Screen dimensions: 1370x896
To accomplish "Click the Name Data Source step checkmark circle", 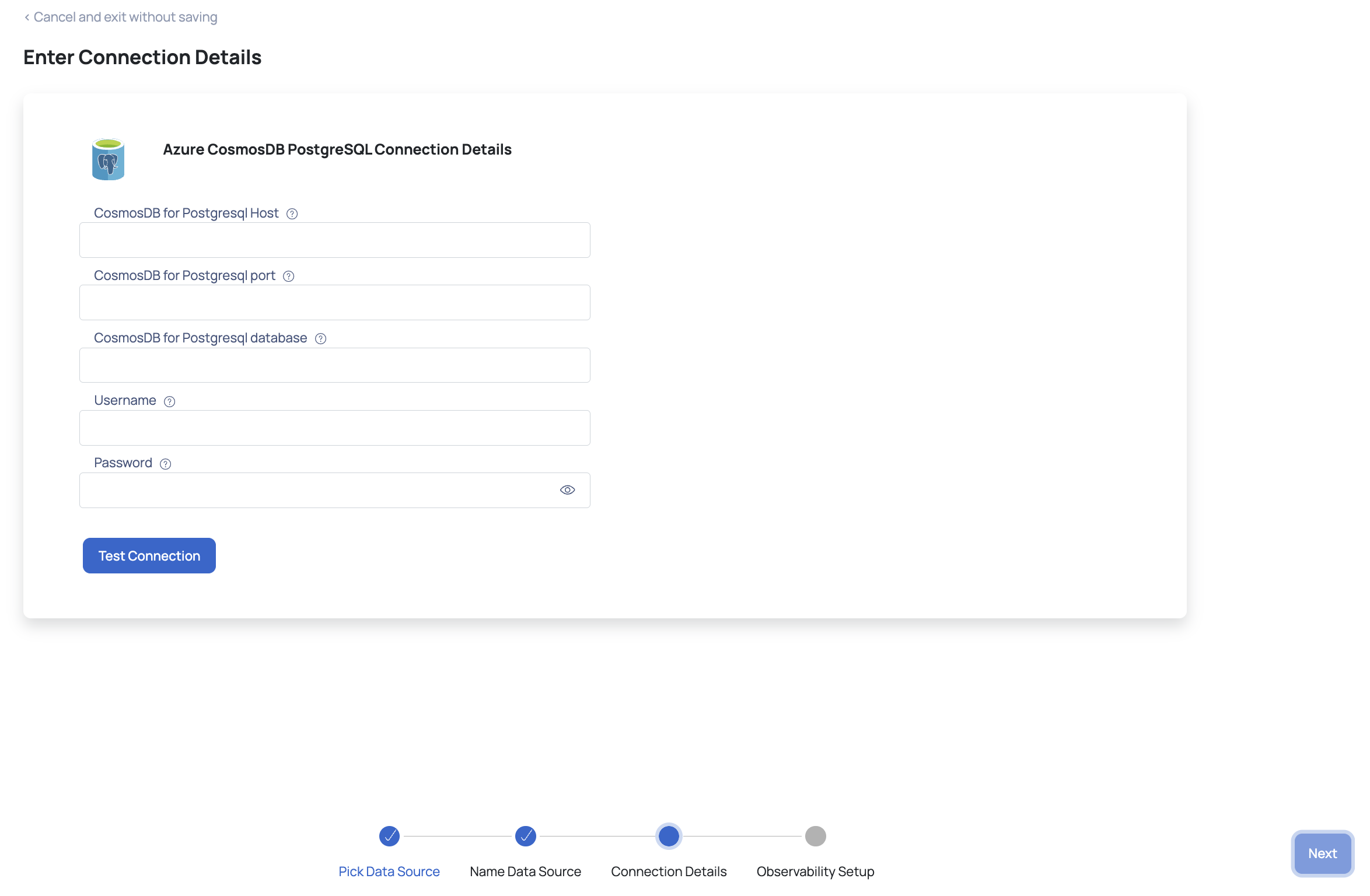I will (526, 836).
